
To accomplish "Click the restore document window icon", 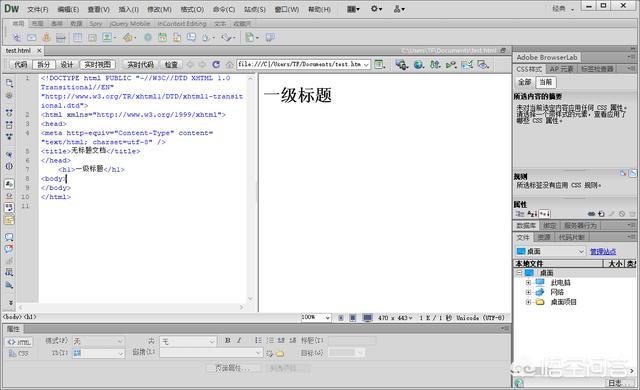I will 503,51.
